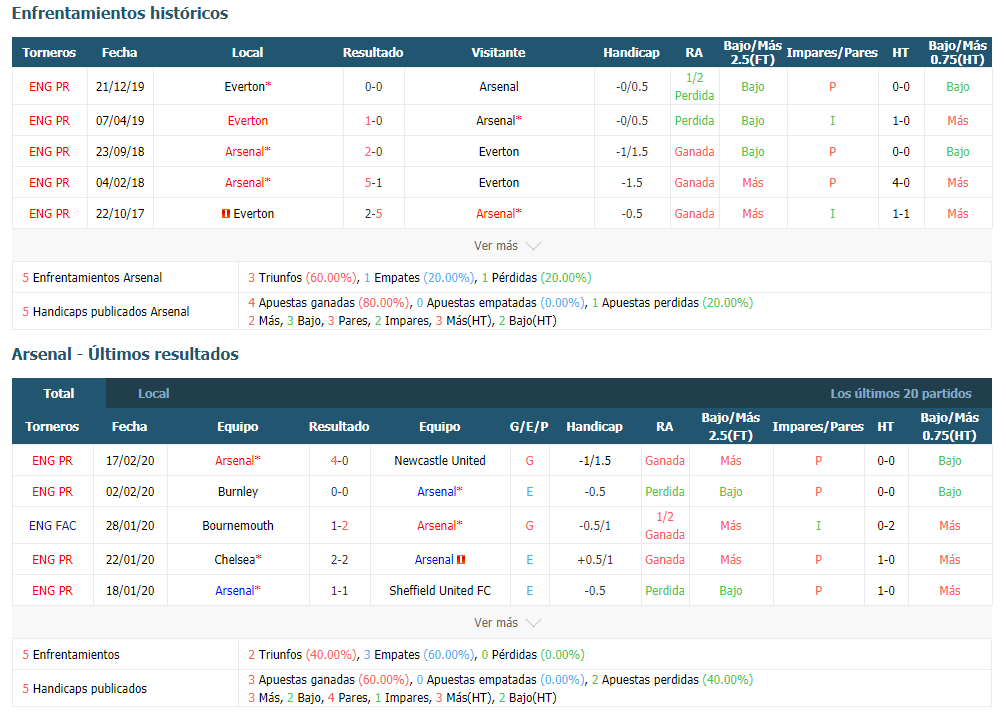
Task: Click the 0-0 result on 21/12/19
Action: [373, 87]
